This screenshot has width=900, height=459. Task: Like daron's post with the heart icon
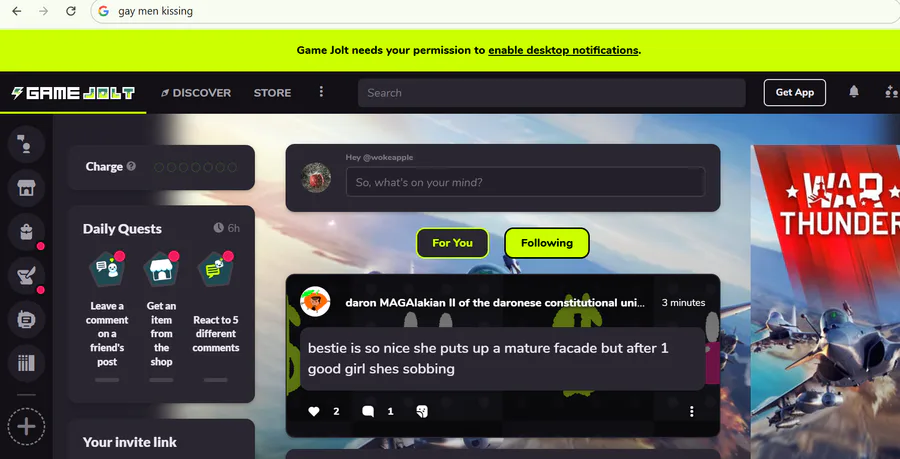coord(313,411)
